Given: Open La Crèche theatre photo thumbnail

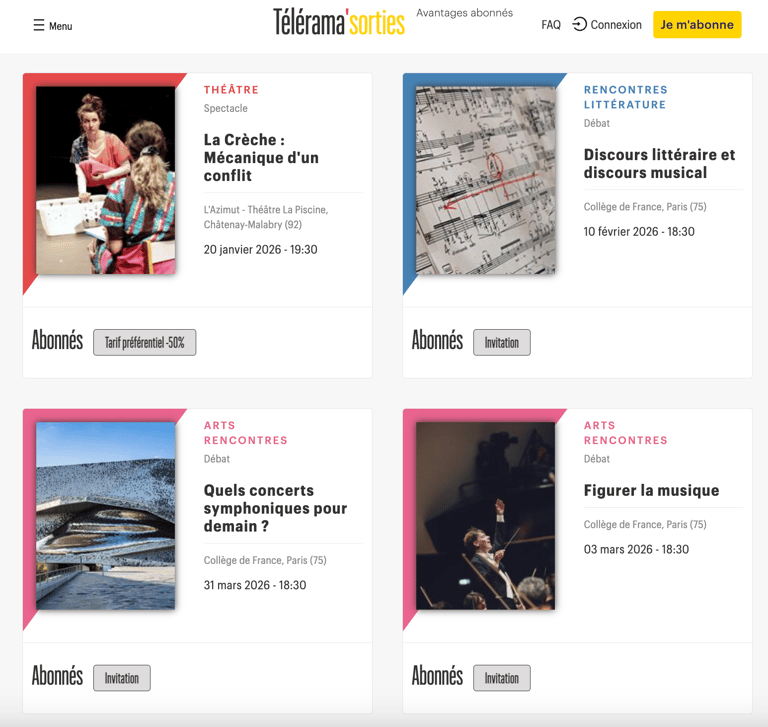Looking at the screenshot, I should tap(105, 180).
